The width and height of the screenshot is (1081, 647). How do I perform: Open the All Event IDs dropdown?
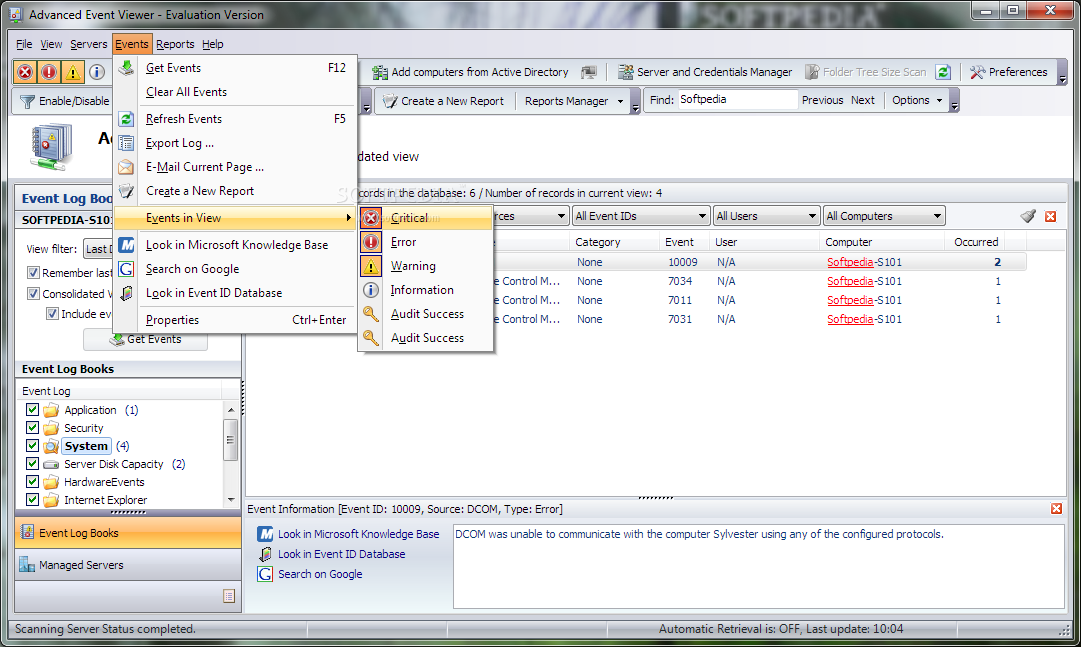click(640, 216)
